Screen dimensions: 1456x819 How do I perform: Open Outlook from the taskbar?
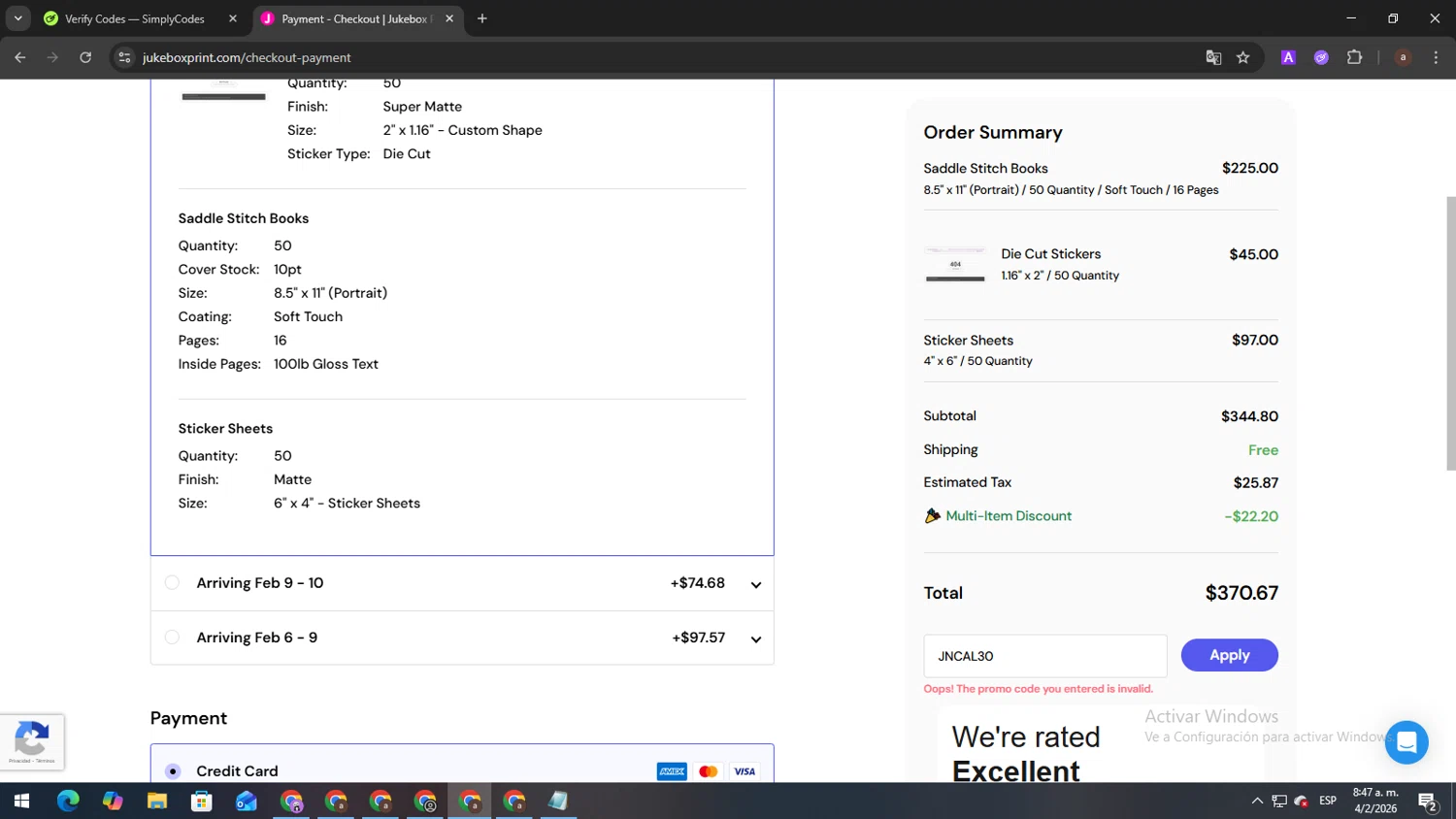point(247,802)
